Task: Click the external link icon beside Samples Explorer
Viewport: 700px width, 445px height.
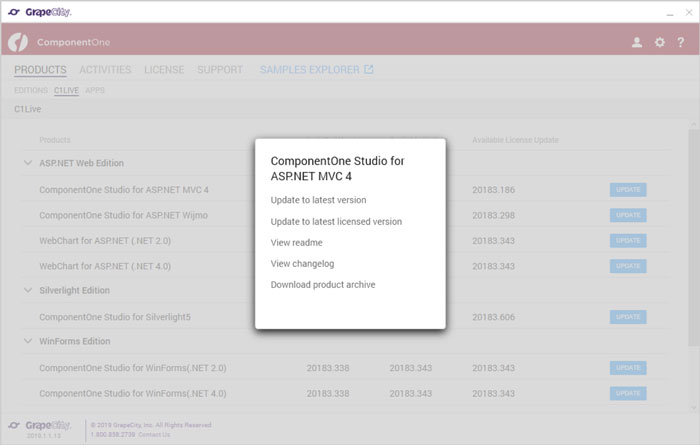Action: (369, 69)
